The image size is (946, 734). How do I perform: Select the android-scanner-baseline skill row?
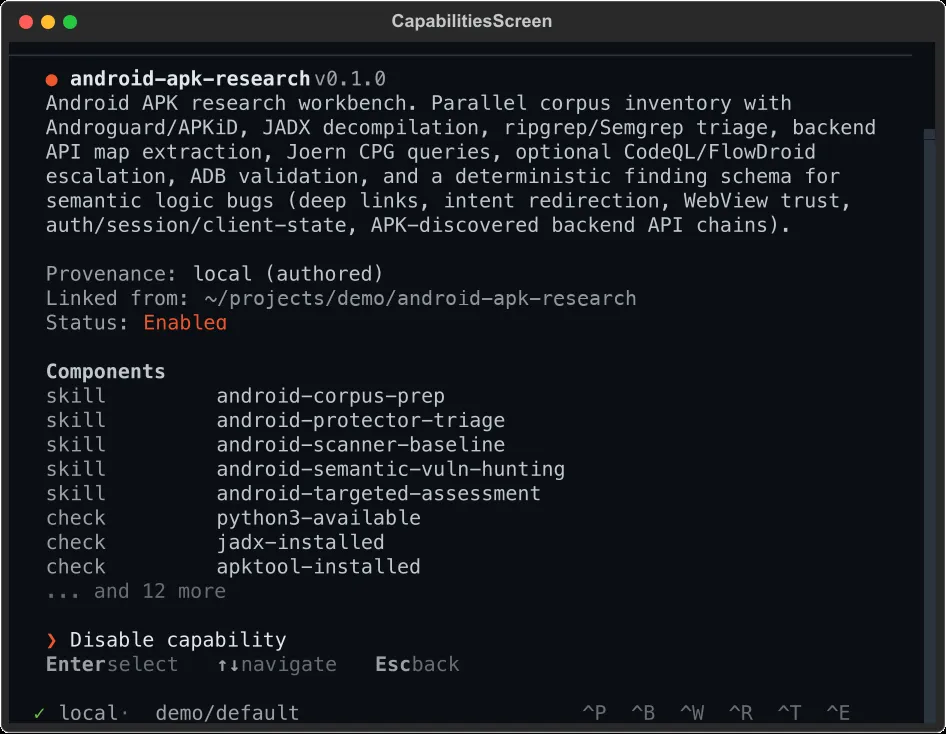[276, 445]
